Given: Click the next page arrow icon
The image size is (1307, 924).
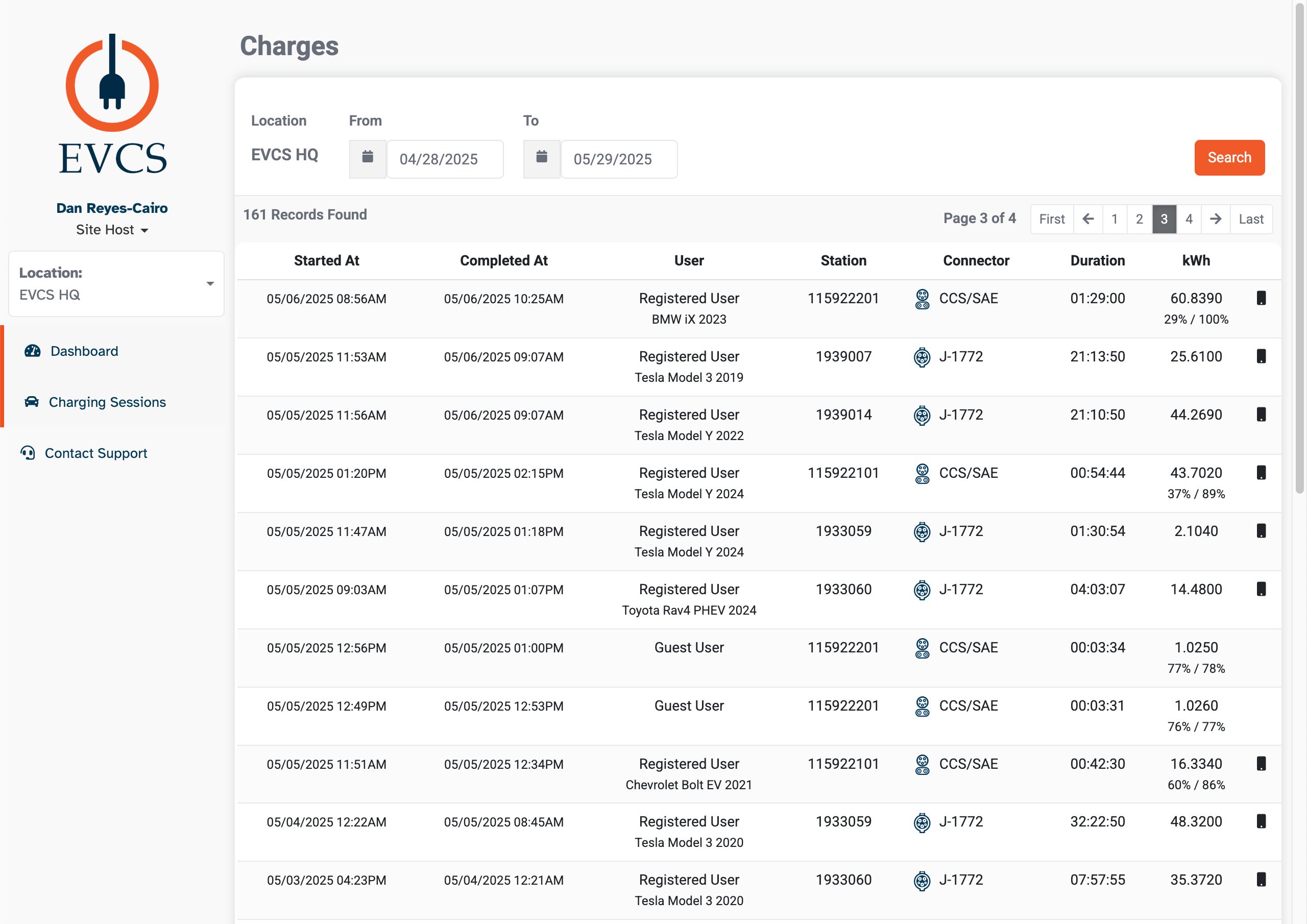Looking at the screenshot, I should pyautogui.click(x=1215, y=219).
